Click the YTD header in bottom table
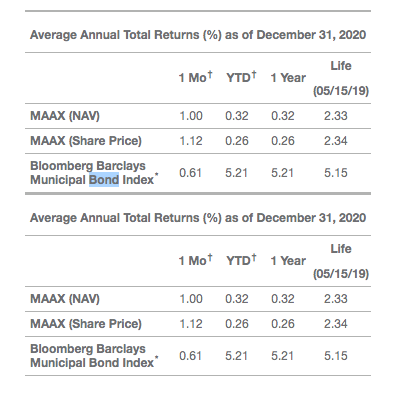The image size is (402, 396). tap(241, 260)
